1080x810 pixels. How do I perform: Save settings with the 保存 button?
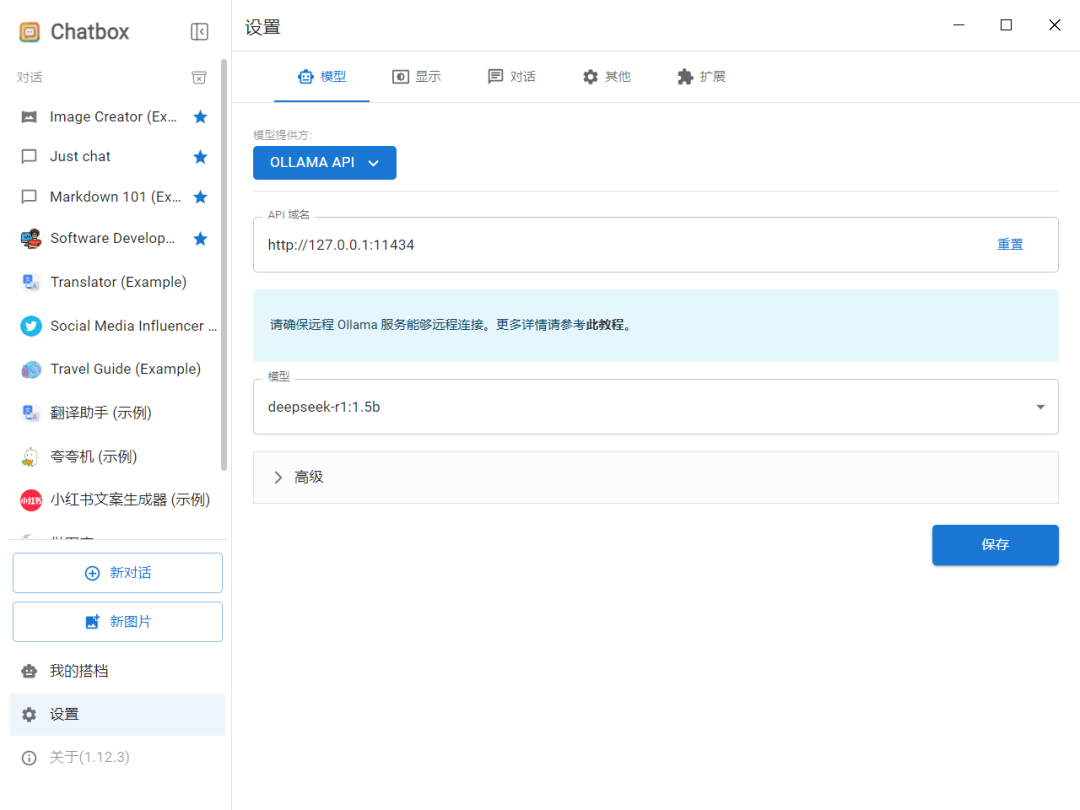(995, 546)
